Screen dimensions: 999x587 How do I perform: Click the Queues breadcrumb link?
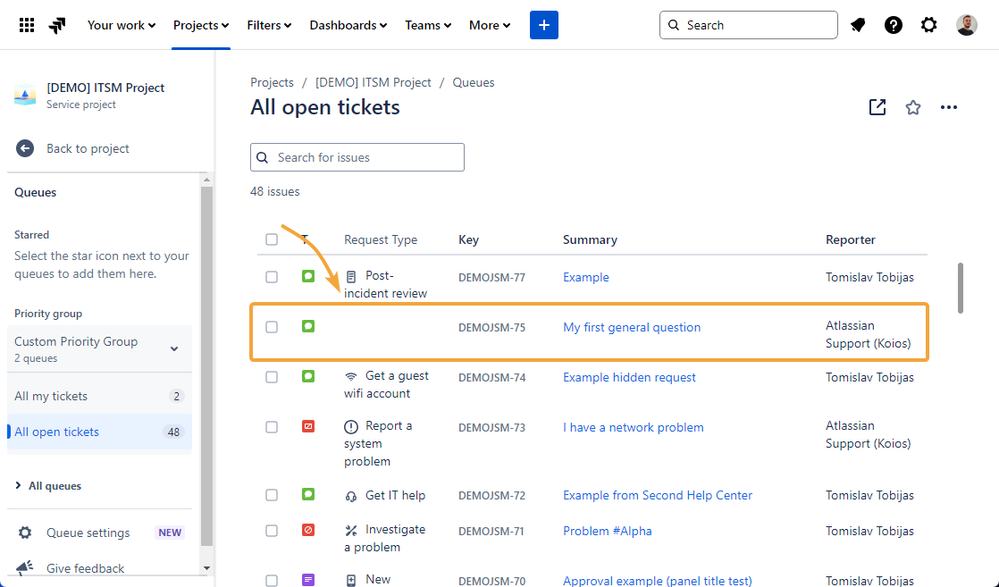point(473,82)
